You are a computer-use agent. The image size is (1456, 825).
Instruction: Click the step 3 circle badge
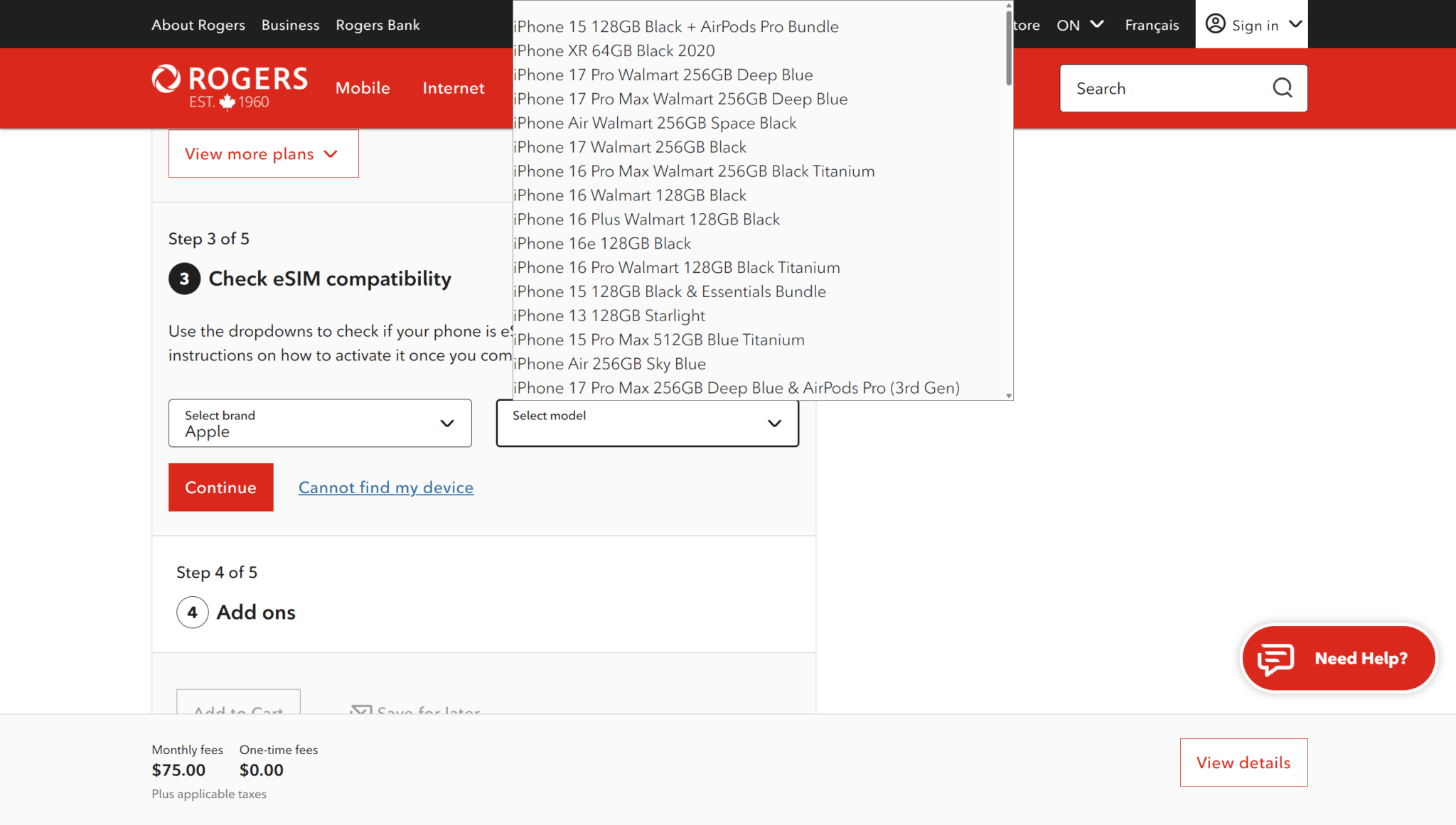coord(184,279)
